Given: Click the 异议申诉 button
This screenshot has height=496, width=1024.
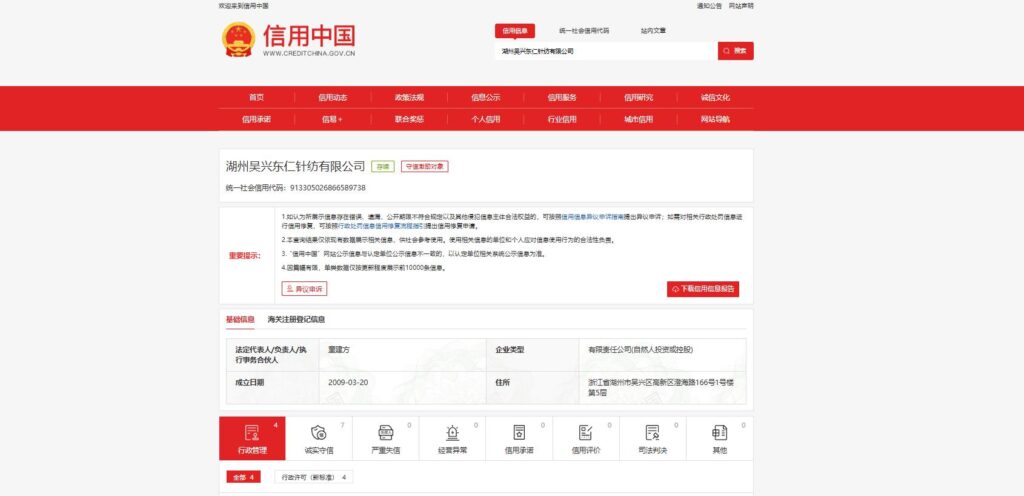Looking at the screenshot, I should click(304, 289).
